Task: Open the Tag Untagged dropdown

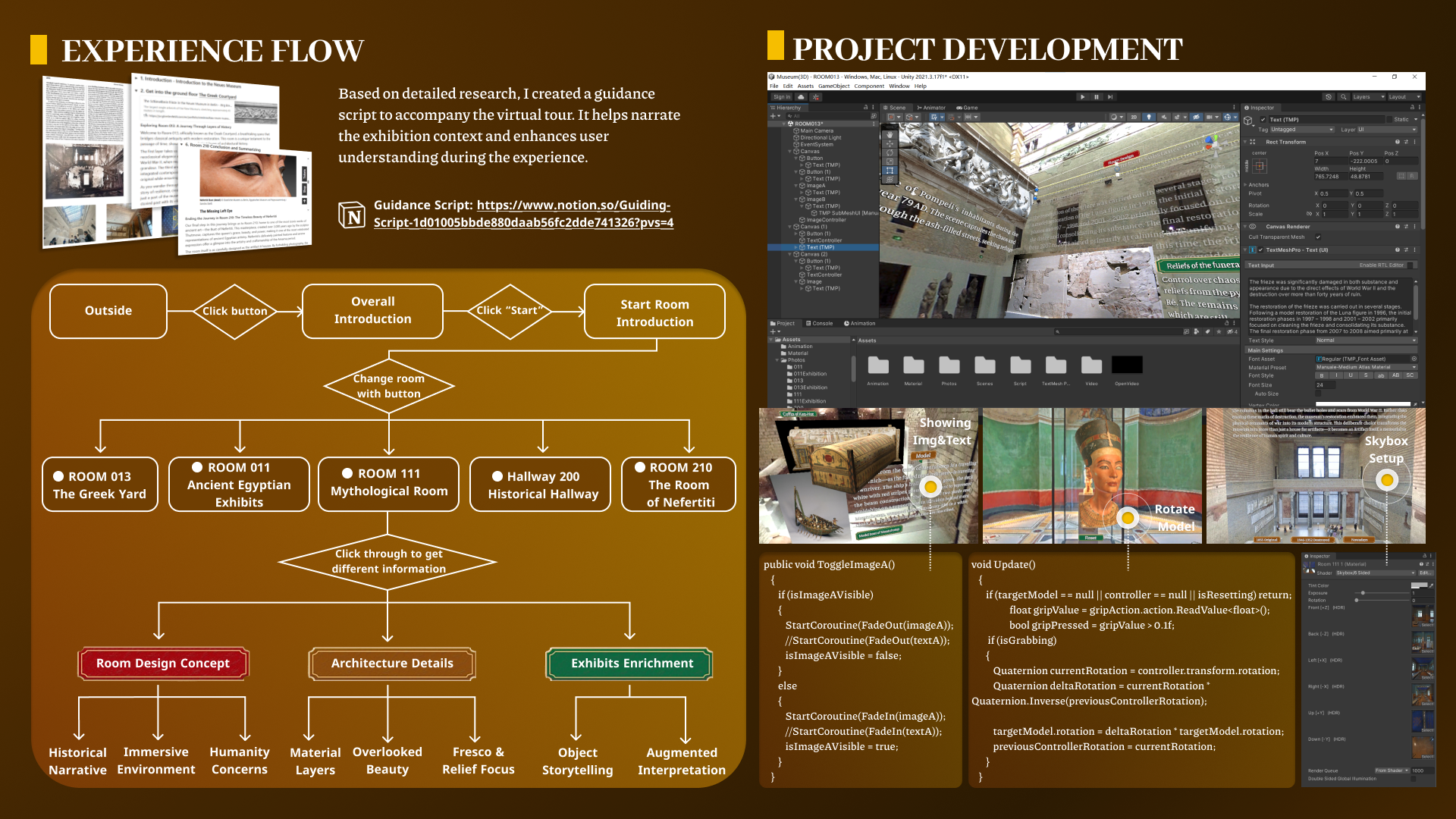Action: [x=1302, y=130]
